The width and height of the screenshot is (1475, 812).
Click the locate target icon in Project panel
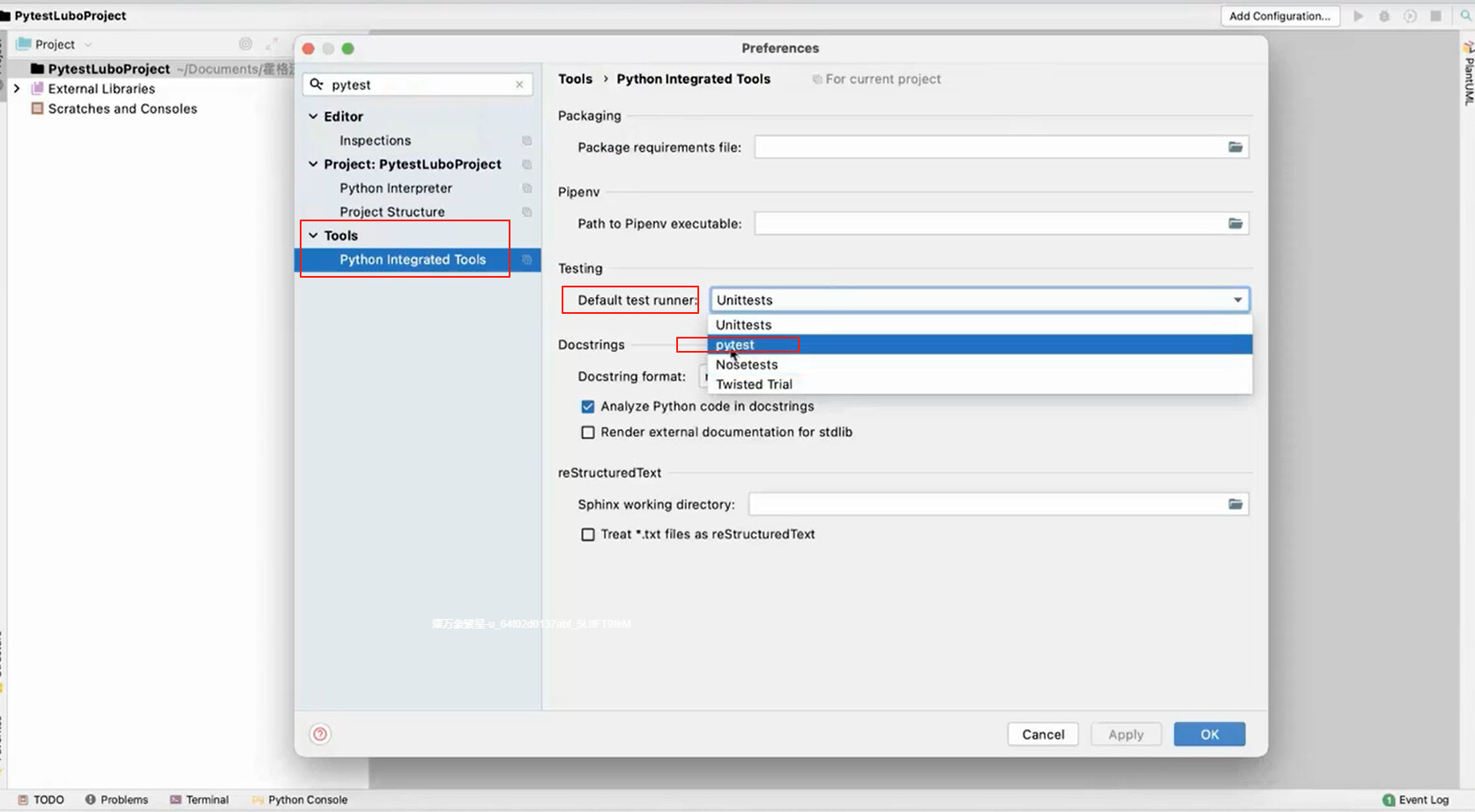[246, 44]
